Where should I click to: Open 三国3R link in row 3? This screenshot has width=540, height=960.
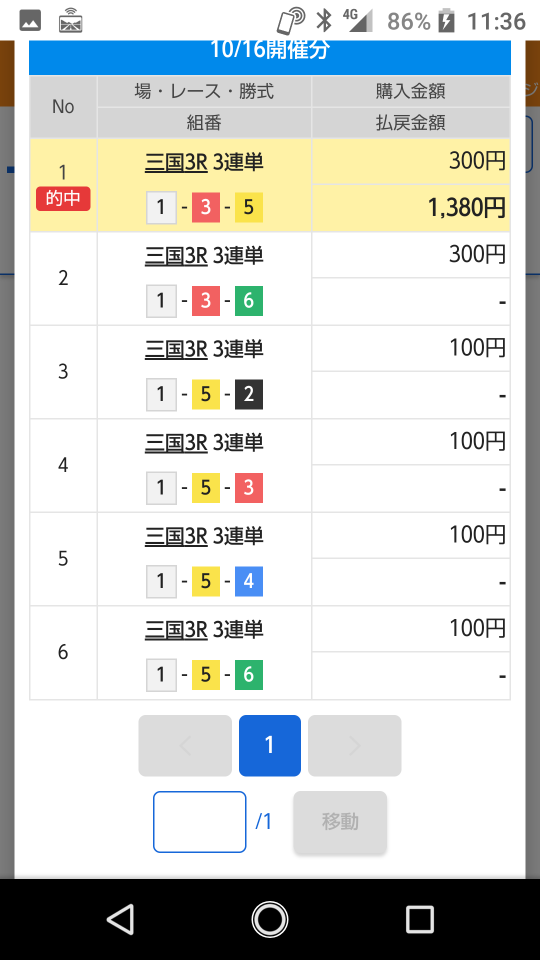(176, 349)
